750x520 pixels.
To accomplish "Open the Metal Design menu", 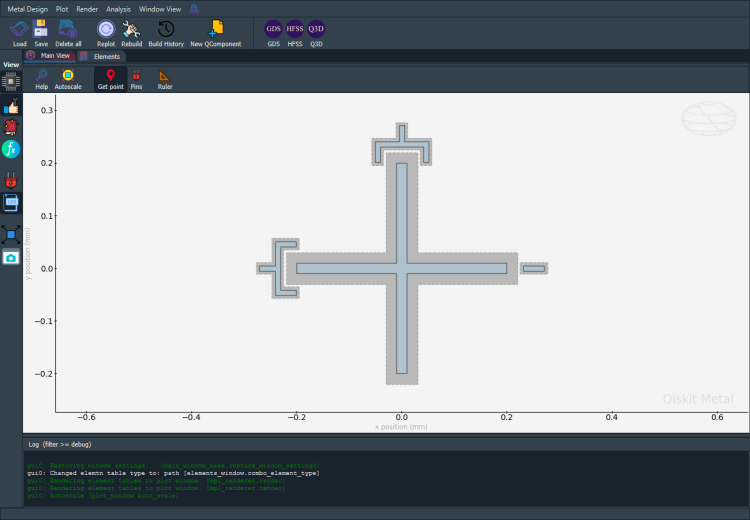I will pyautogui.click(x=28, y=9).
